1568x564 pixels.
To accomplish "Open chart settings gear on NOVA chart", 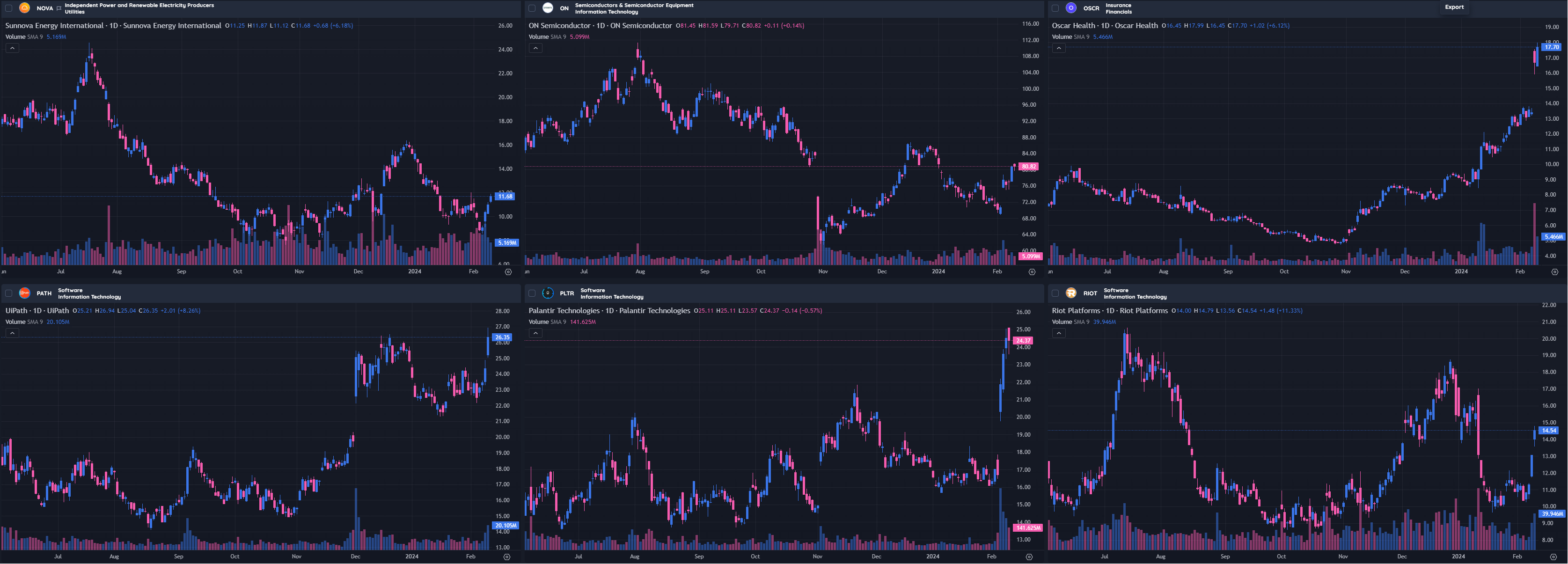I will point(508,272).
